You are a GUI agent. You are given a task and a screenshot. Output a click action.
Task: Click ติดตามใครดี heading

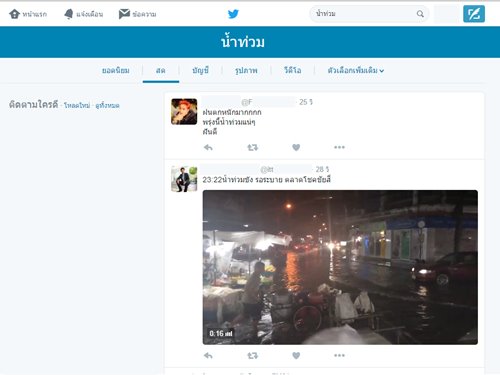(33, 104)
